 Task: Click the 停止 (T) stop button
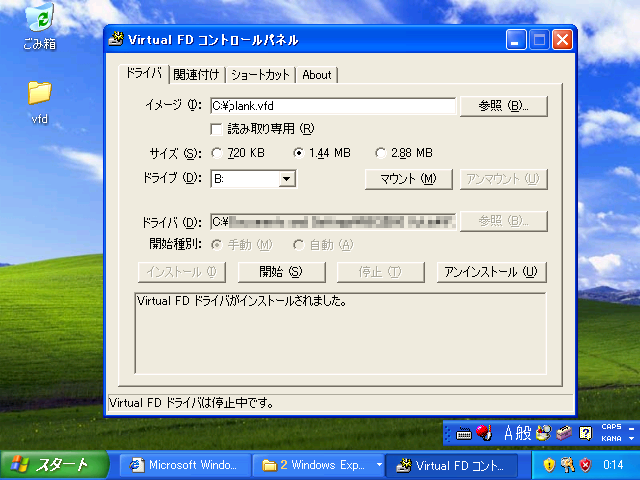coord(380,272)
